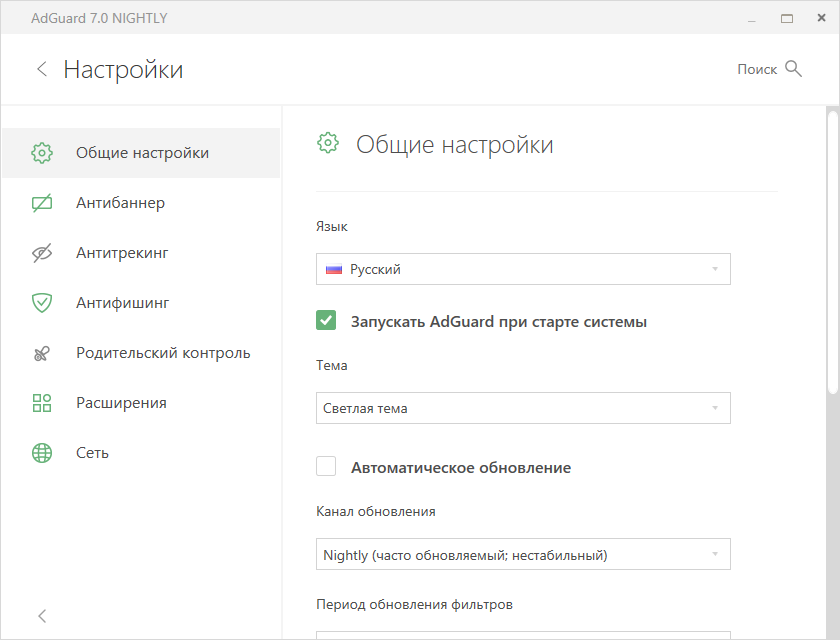Click the Антибаннер crossed-banner icon
840x640 pixels.
click(42, 203)
